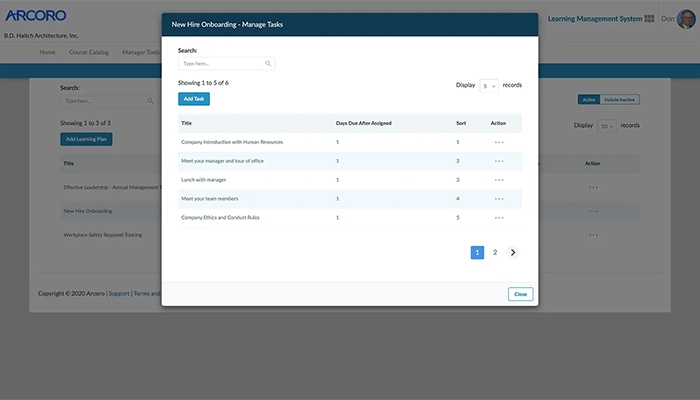Click Add Learning Plan button

point(86,139)
